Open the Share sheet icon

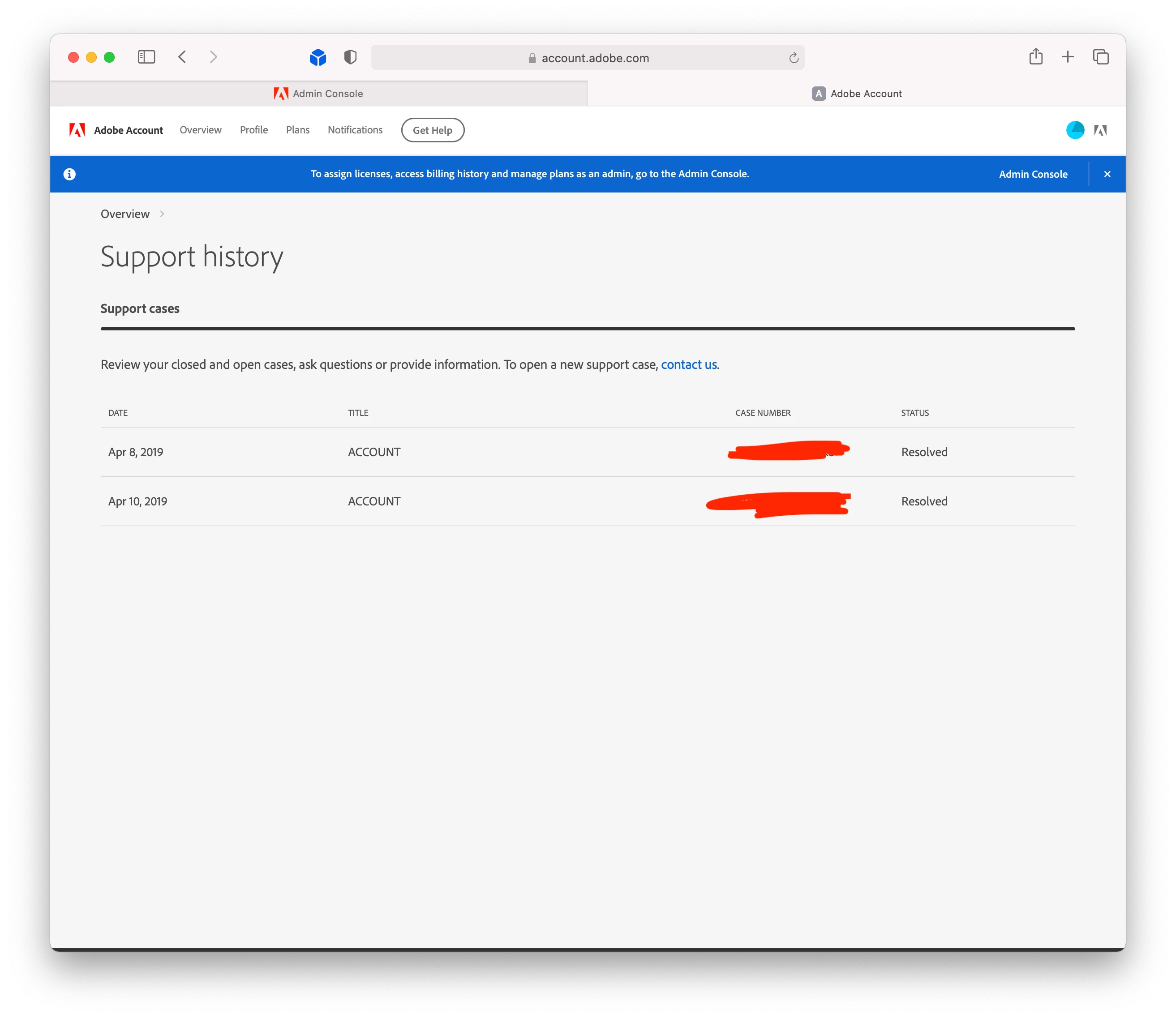(x=1036, y=57)
